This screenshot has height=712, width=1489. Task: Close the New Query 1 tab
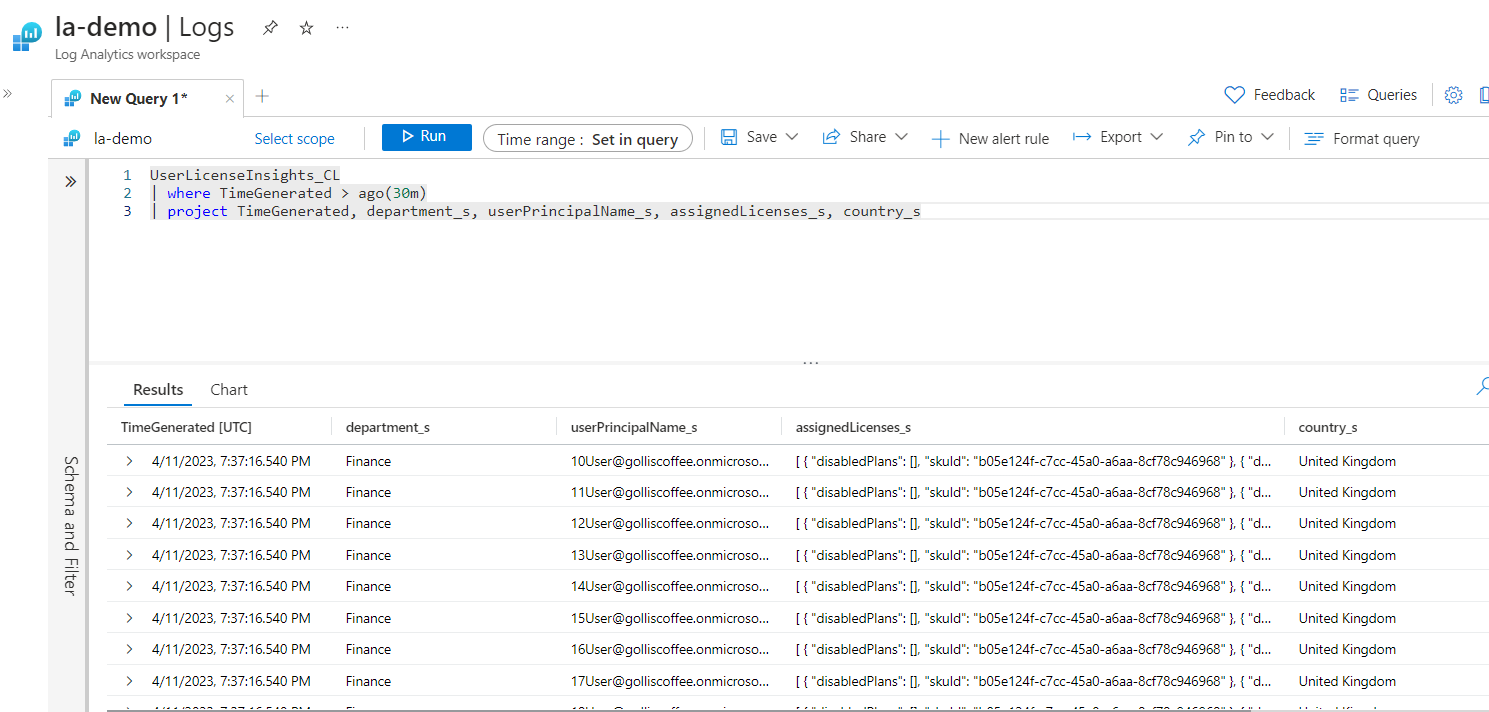coord(230,99)
